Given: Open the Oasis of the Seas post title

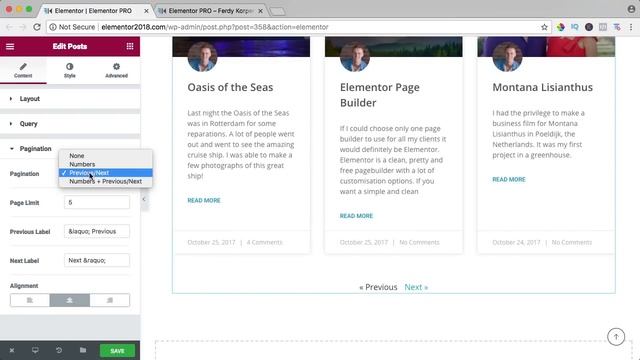Looking at the screenshot, I should pyautogui.click(x=230, y=87).
